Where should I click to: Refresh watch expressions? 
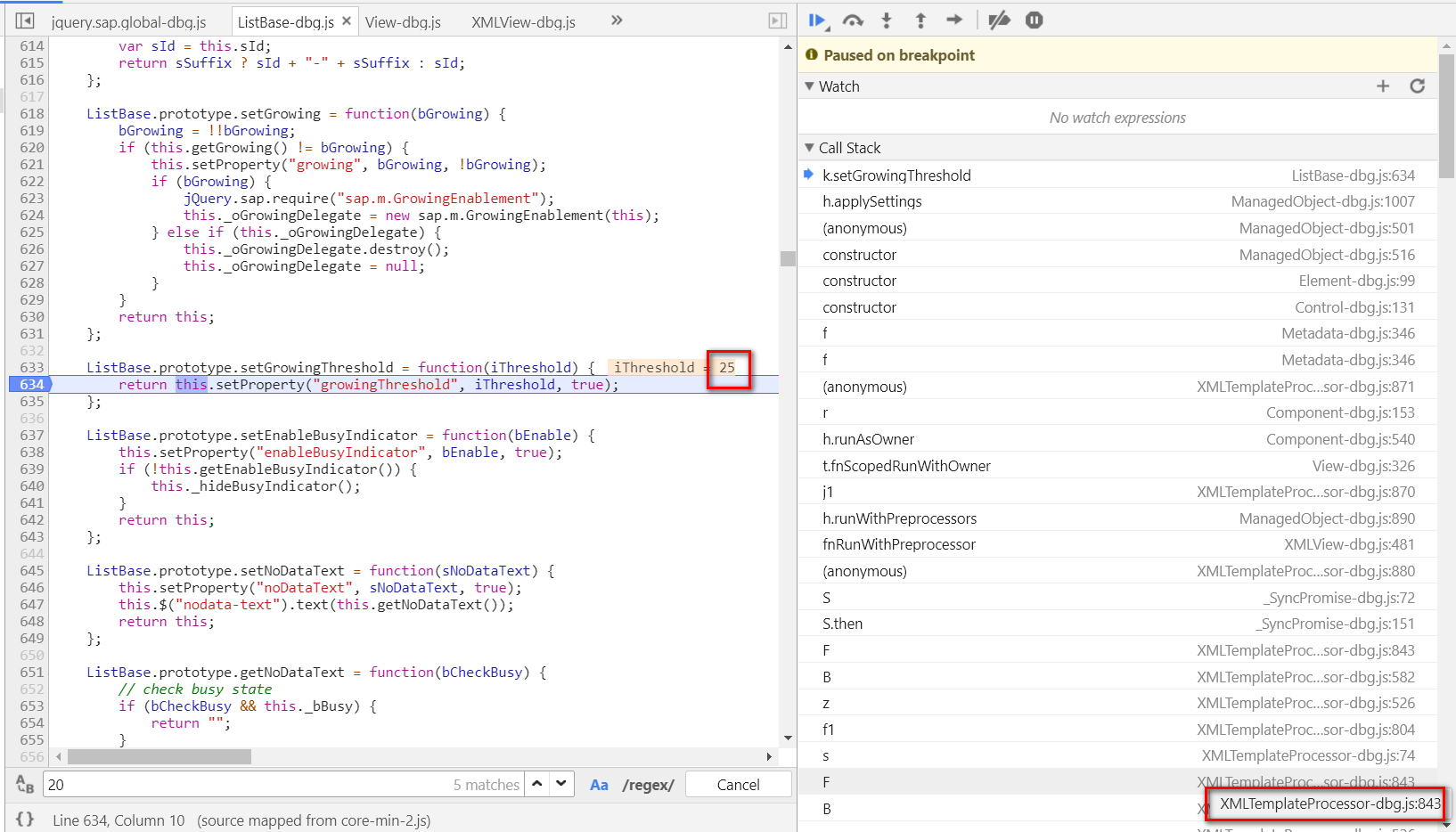(1418, 86)
